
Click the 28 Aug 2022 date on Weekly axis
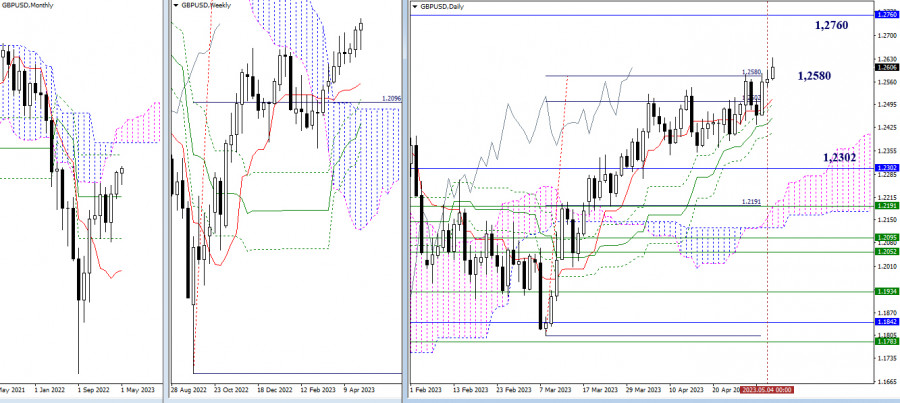coord(190,389)
